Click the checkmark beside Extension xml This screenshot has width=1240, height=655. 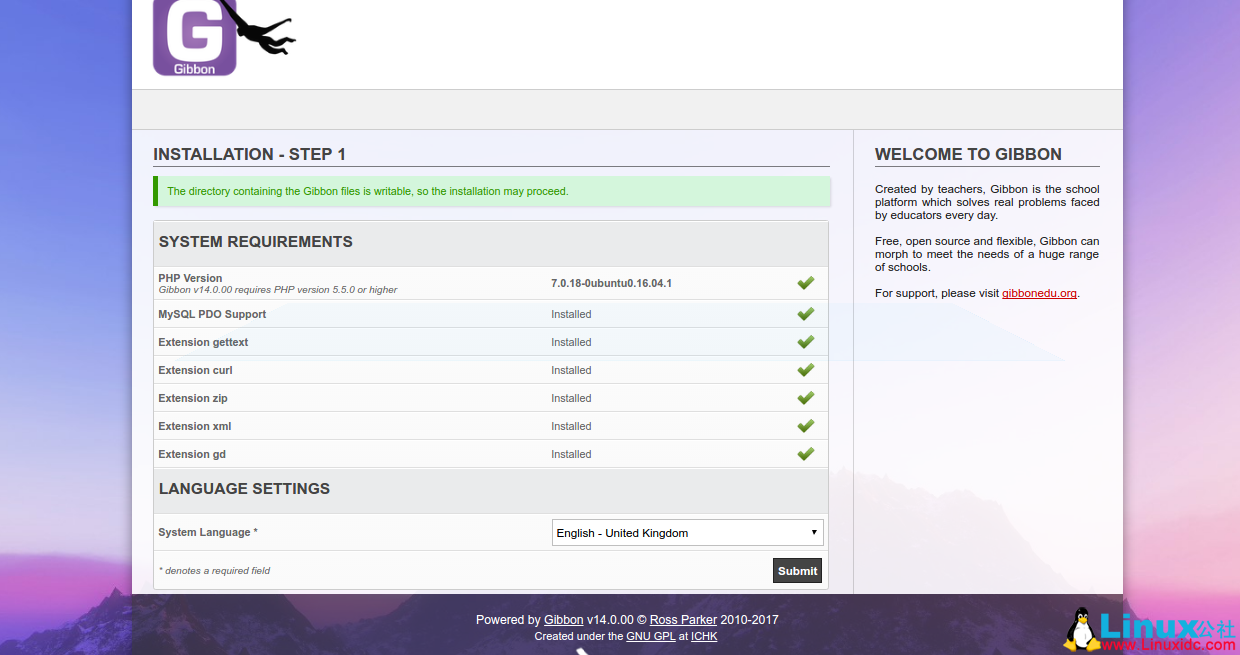806,425
